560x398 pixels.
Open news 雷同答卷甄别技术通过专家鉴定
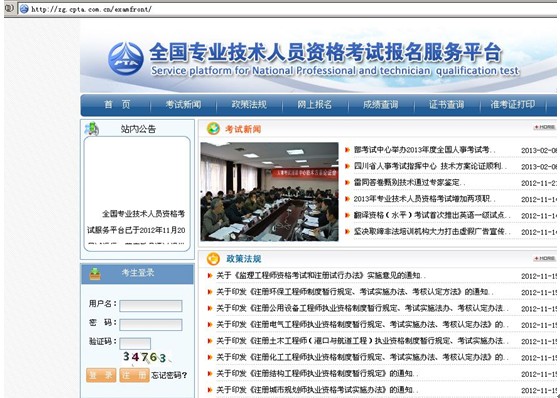410,183
